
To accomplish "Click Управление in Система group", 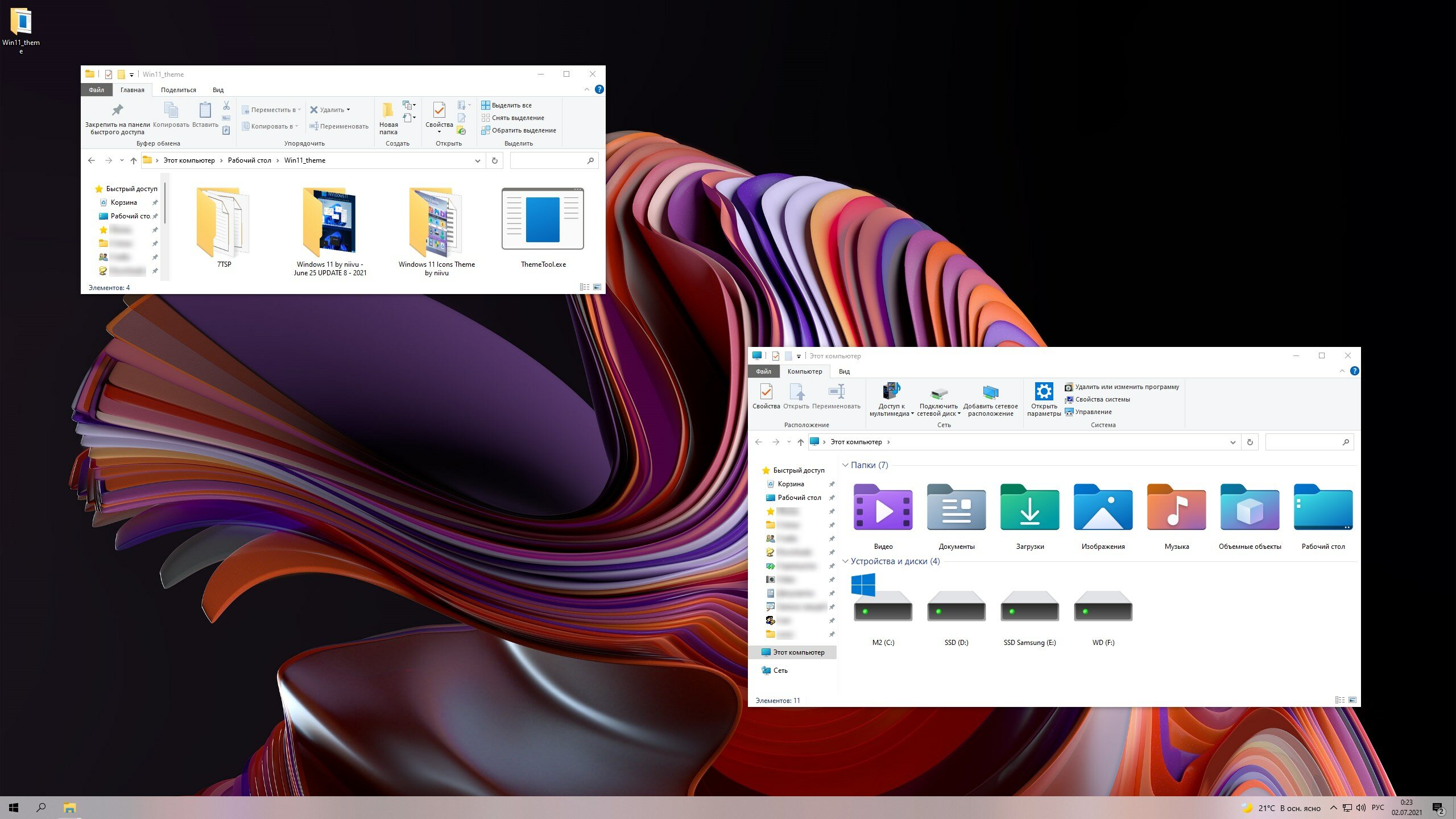I will tap(1088, 412).
